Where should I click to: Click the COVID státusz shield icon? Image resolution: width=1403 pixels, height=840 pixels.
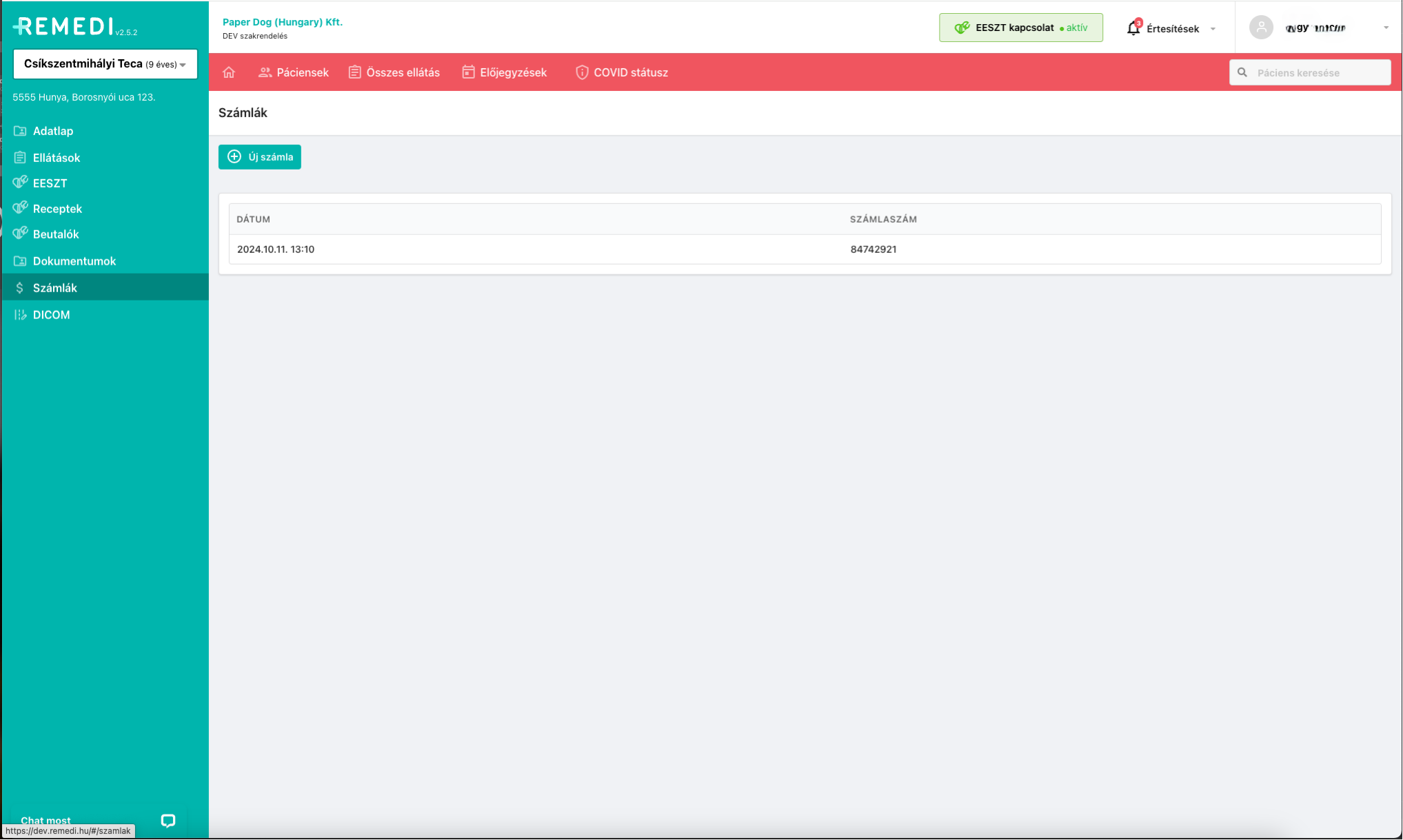click(581, 72)
